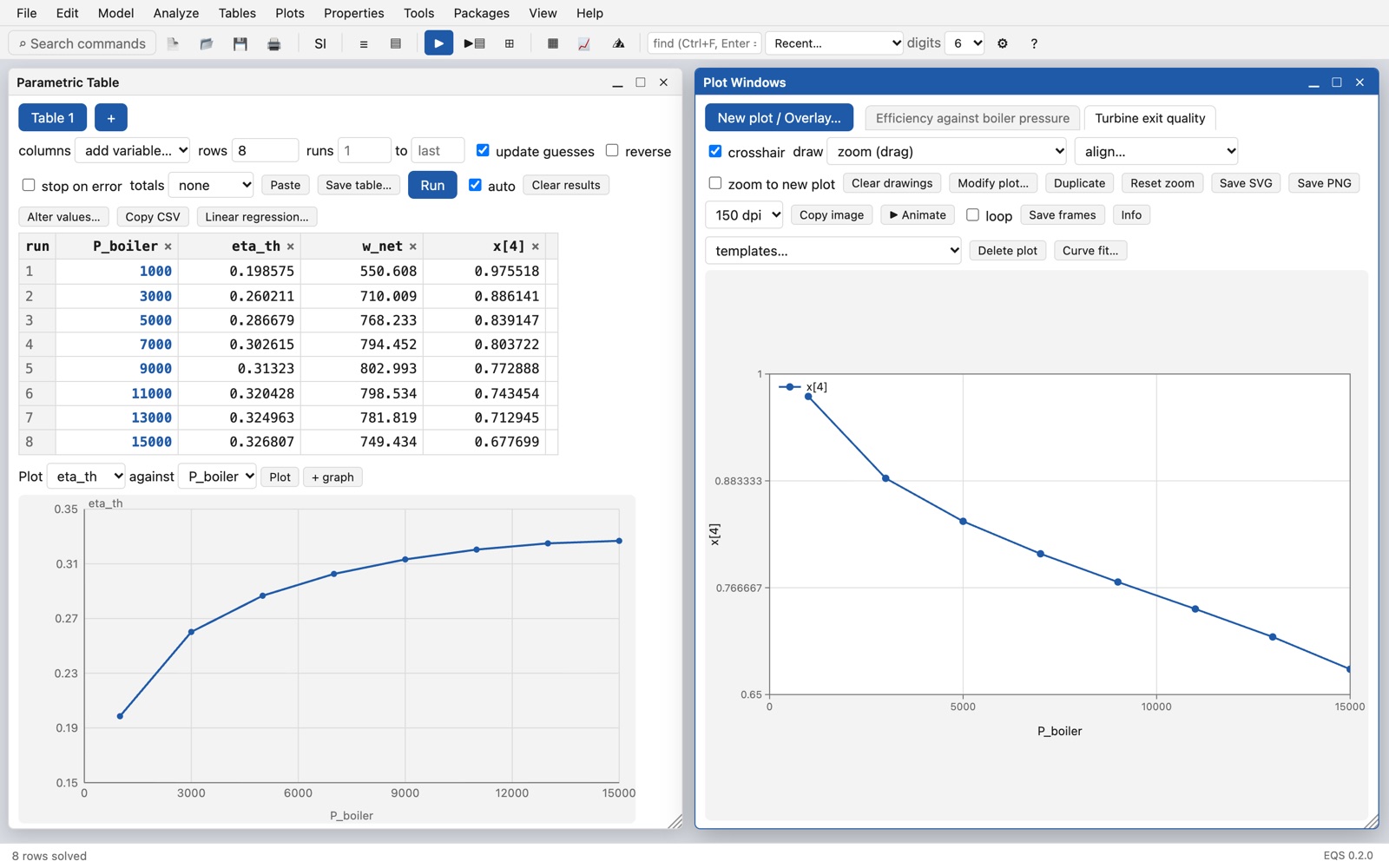This screenshot has height=868, width=1389.
Task: Click the new file icon in toolbar
Action: [173, 43]
